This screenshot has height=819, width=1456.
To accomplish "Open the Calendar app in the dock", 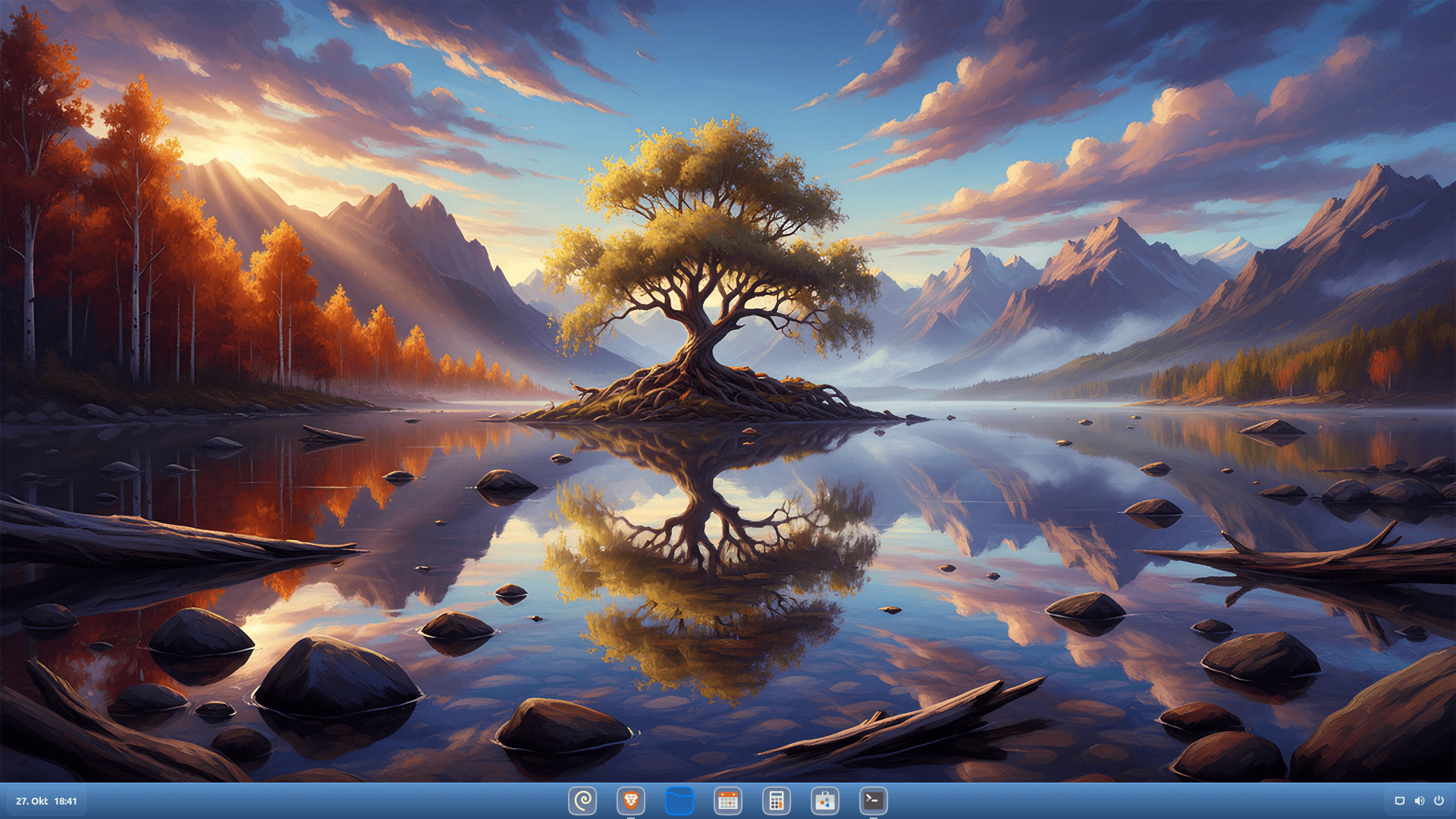I will click(728, 801).
